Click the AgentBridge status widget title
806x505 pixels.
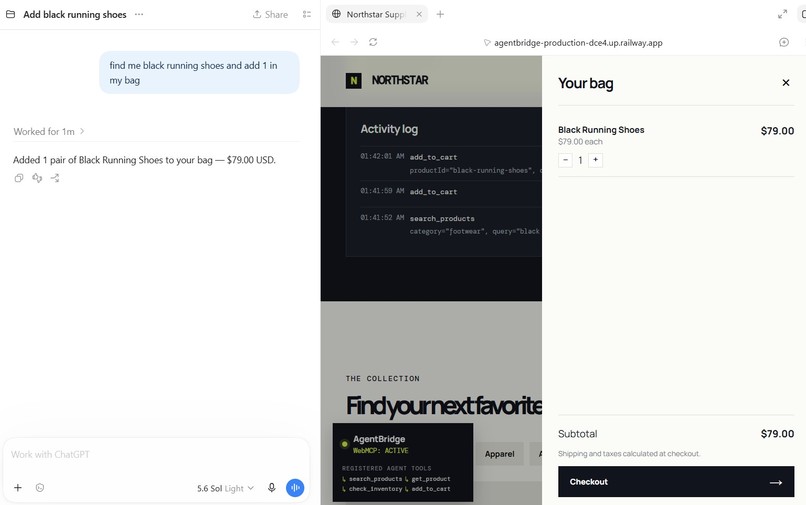[379, 439]
